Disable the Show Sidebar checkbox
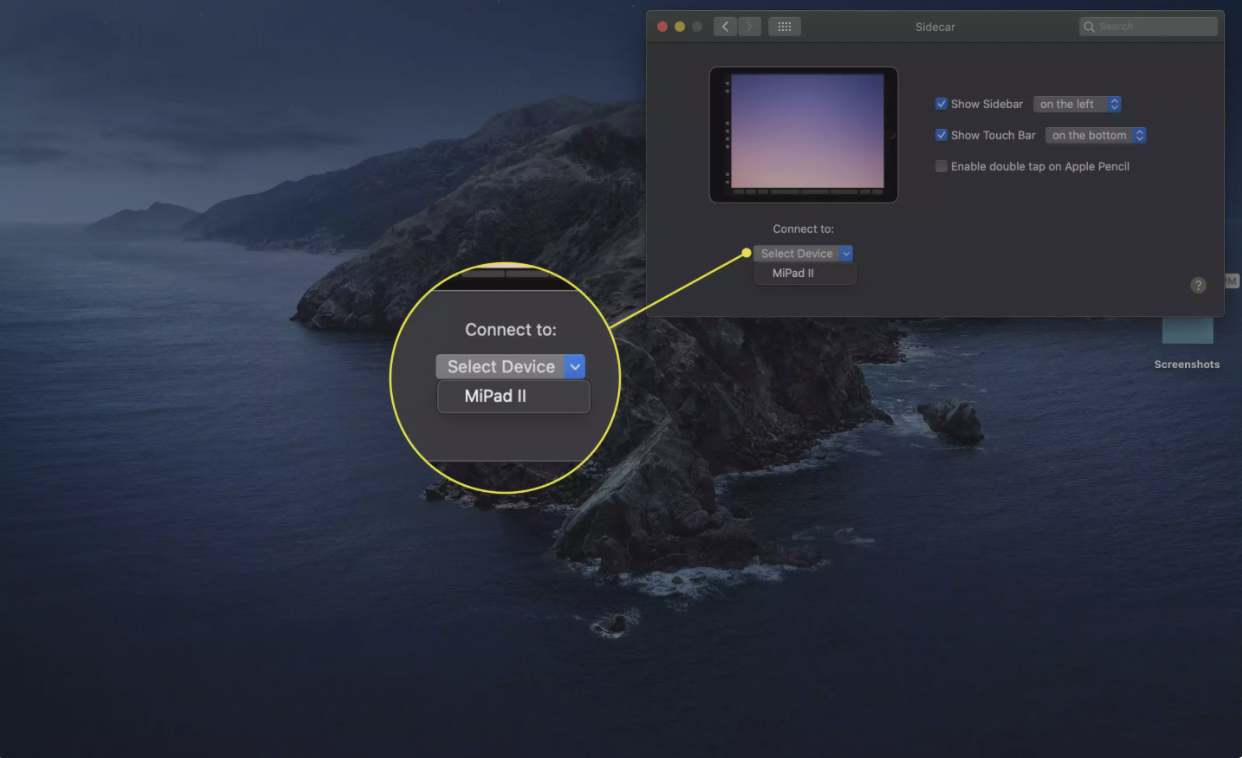1242x758 pixels. 941,103
